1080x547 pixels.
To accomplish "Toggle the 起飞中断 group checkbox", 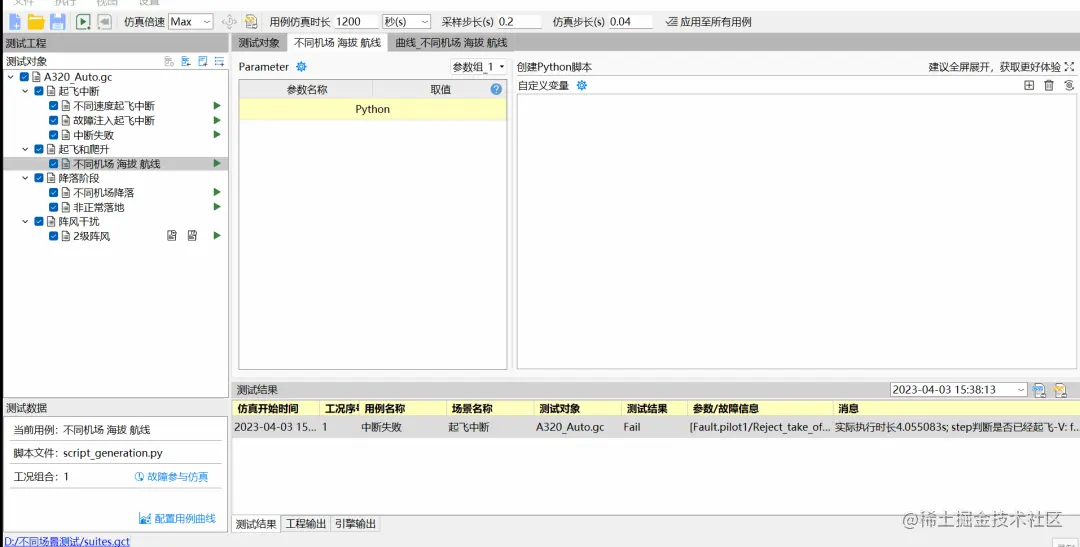I will click(39, 92).
